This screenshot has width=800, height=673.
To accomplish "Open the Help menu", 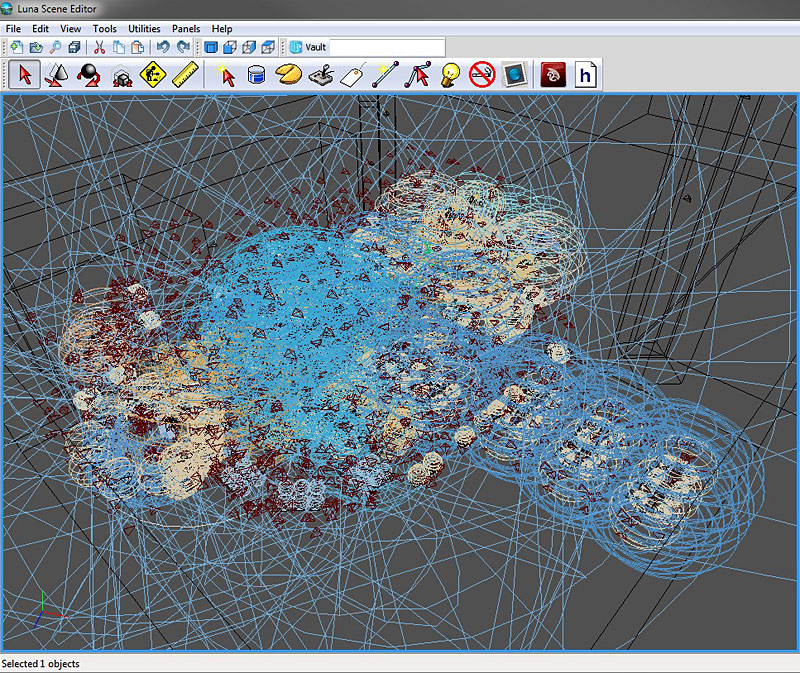I will click(x=222, y=29).
